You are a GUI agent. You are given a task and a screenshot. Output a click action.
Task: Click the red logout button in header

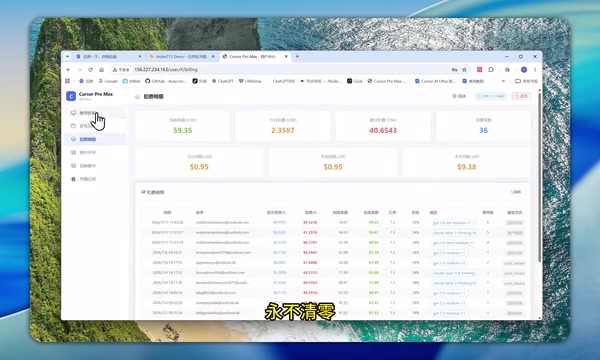click(521, 96)
